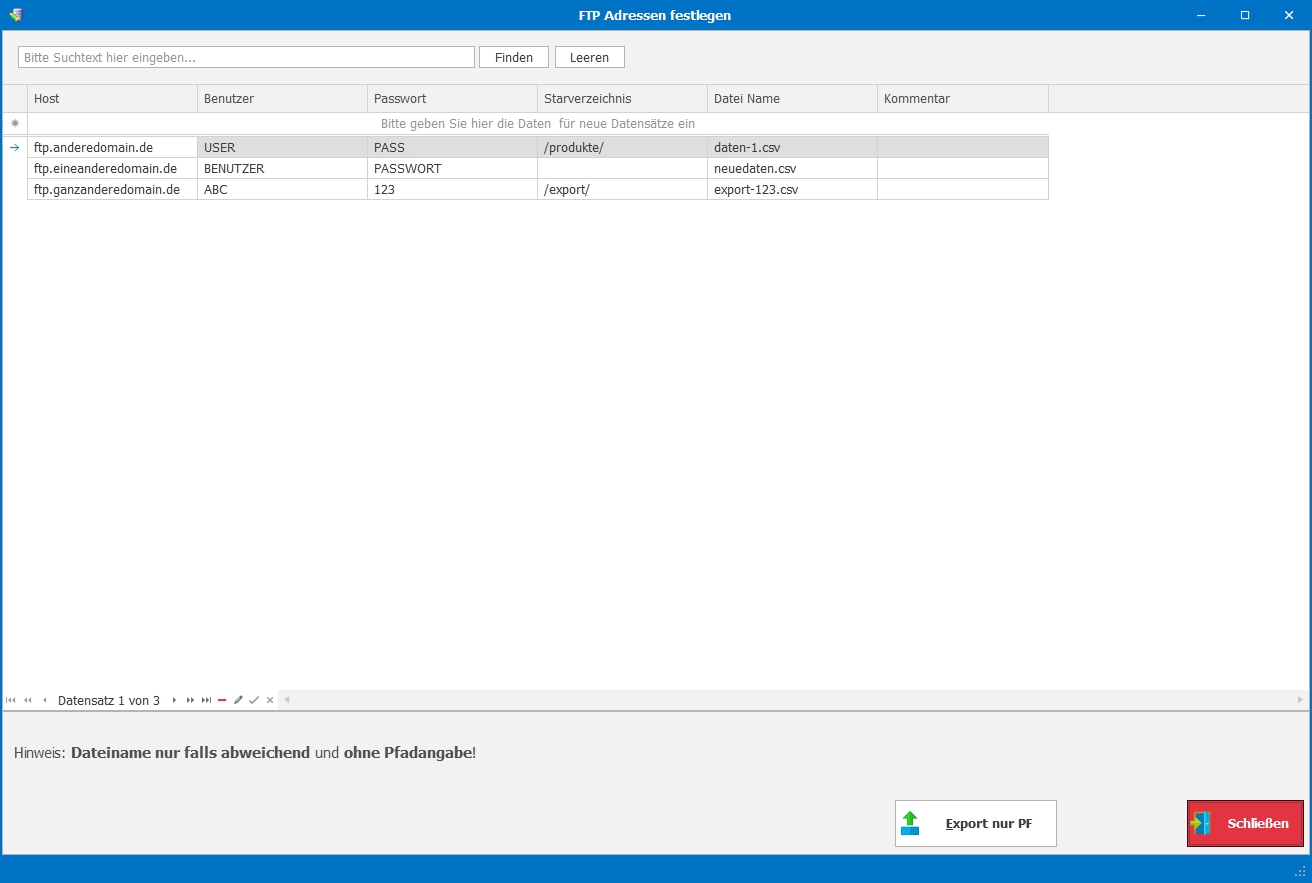This screenshot has width=1312, height=883.
Task: Sort by Datei Name column header
Action: pyautogui.click(x=793, y=99)
